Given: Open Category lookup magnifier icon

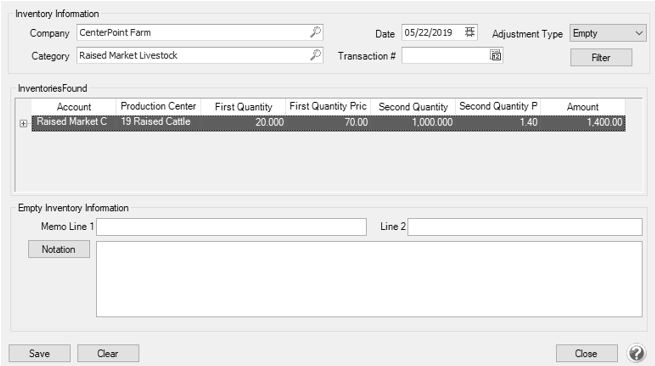Looking at the screenshot, I should click(x=315, y=55).
